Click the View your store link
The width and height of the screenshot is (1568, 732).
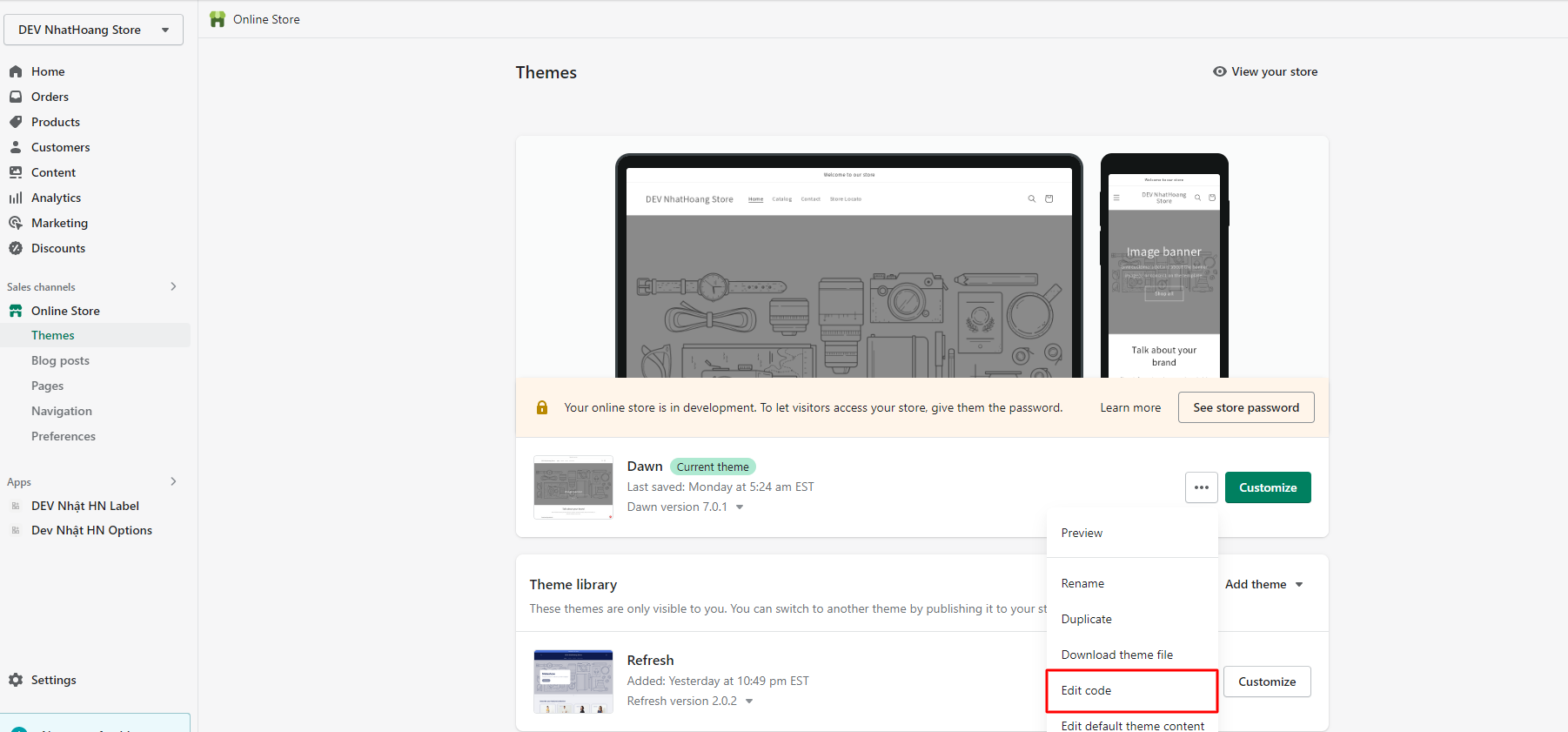1274,71
